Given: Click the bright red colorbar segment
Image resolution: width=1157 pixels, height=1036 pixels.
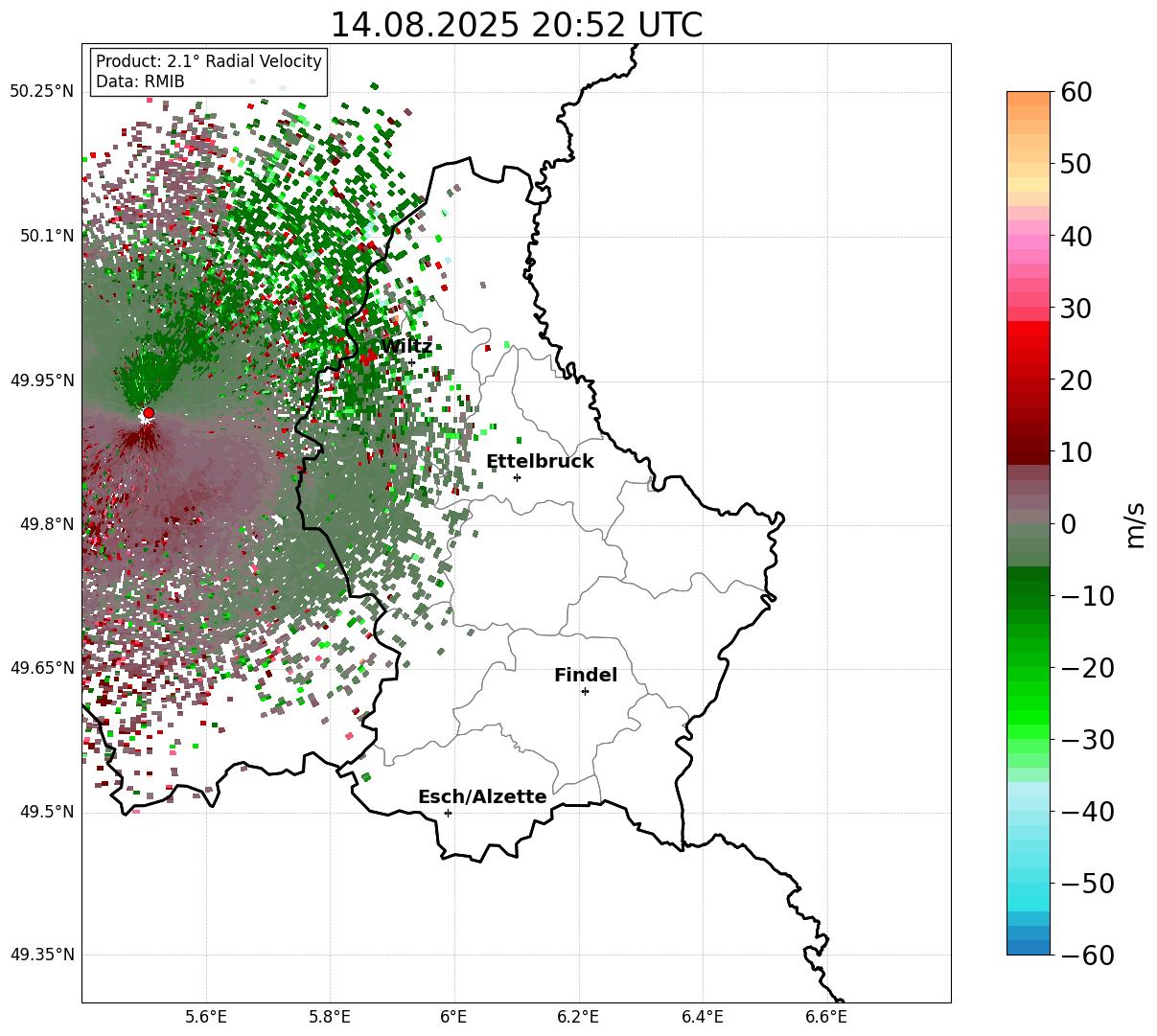Looking at the screenshot, I should click(1029, 329).
